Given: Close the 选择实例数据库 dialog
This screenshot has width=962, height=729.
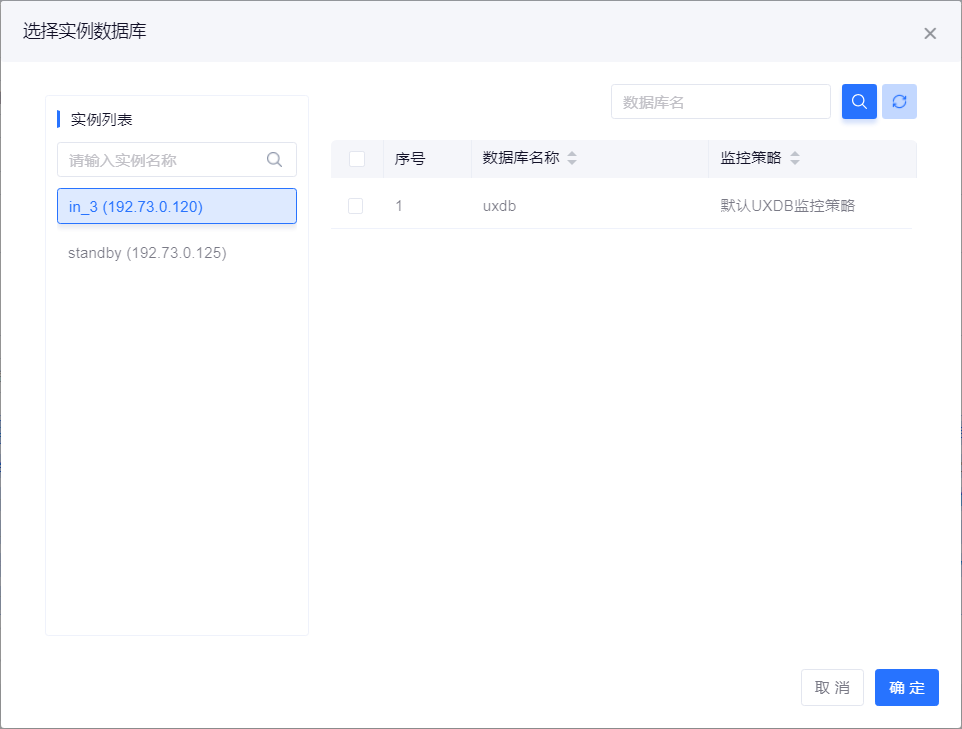Looking at the screenshot, I should point(930,34).
